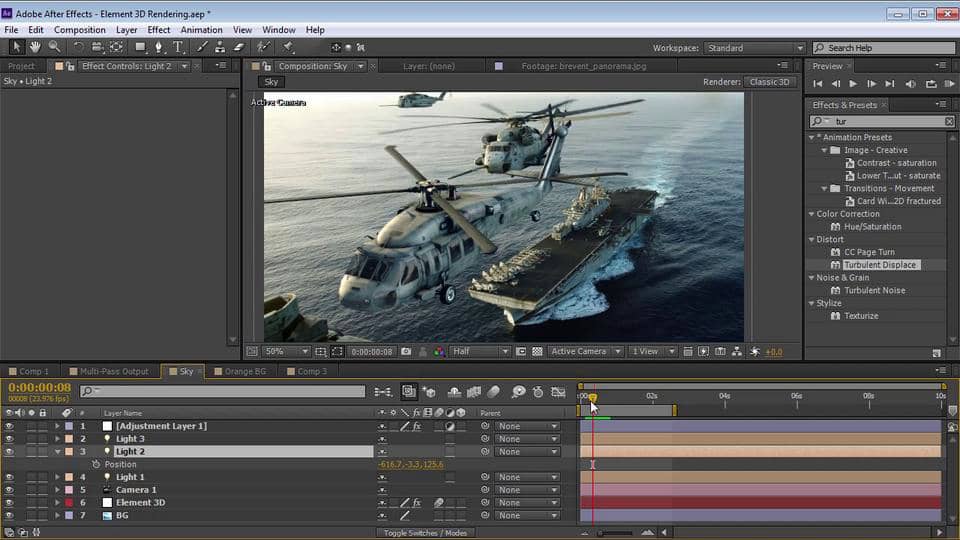
Task: Take snapshot with camera icon
Action: 406,351
